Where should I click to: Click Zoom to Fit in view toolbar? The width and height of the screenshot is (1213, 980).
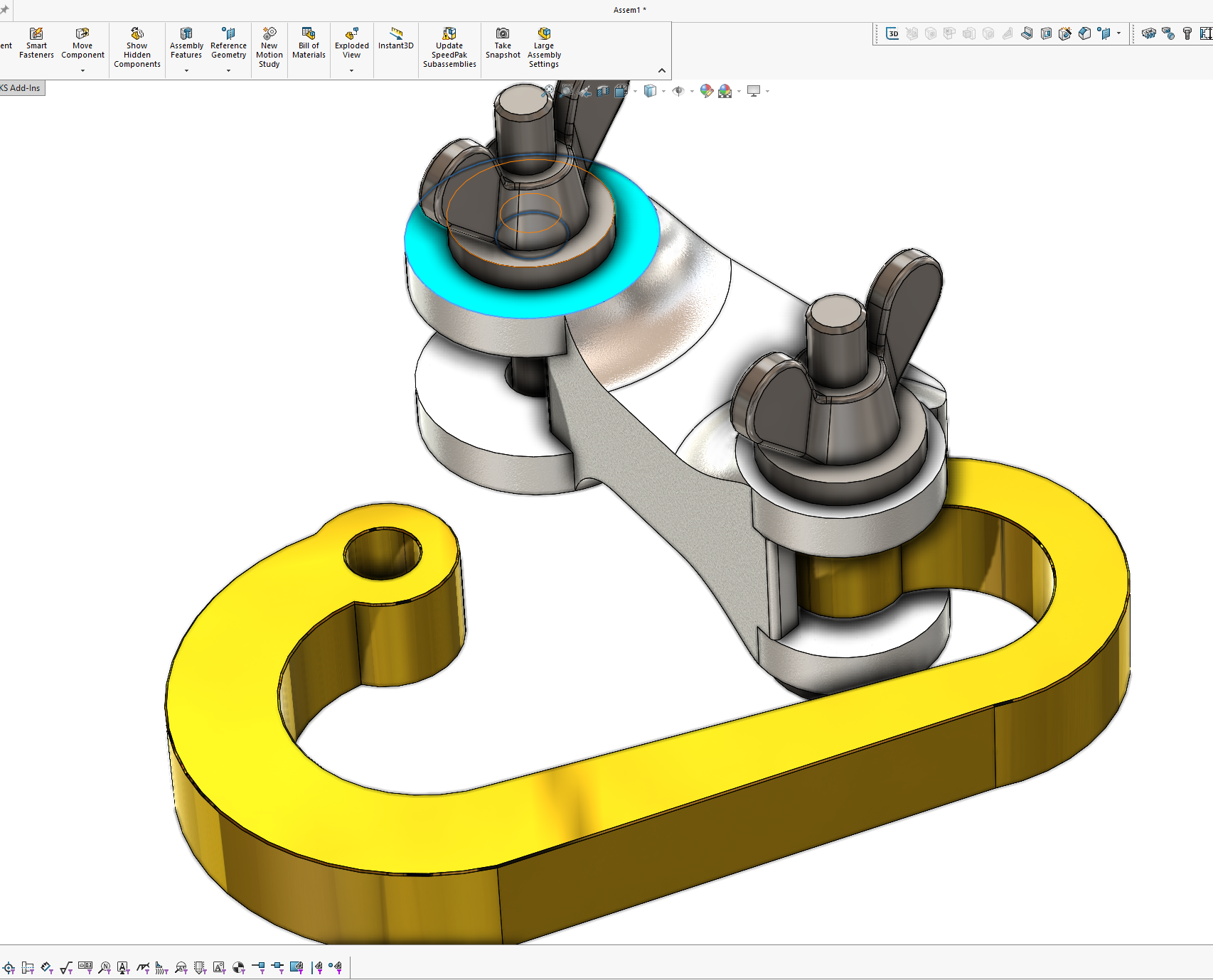point(547,91)
